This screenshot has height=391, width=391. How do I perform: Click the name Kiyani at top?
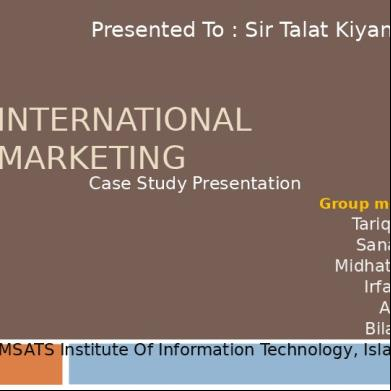coord(363,30)
